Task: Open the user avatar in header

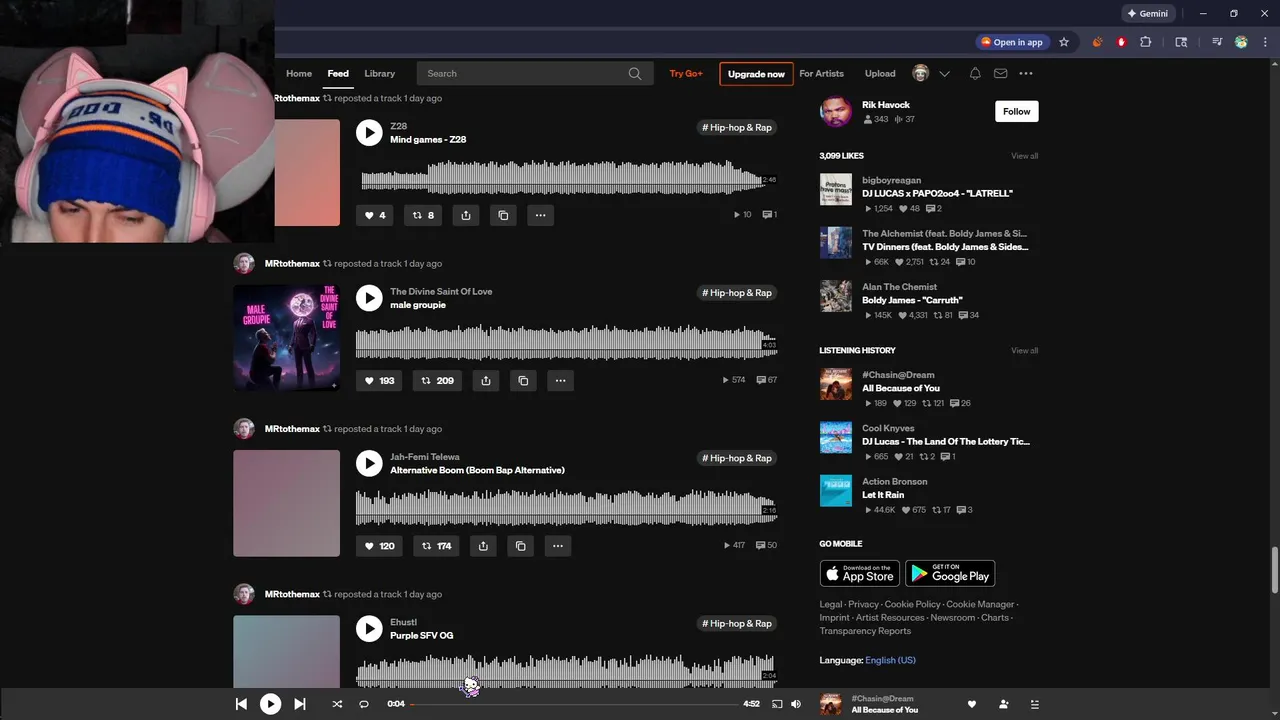Action: pyautogui.click(x=921, y=73)
